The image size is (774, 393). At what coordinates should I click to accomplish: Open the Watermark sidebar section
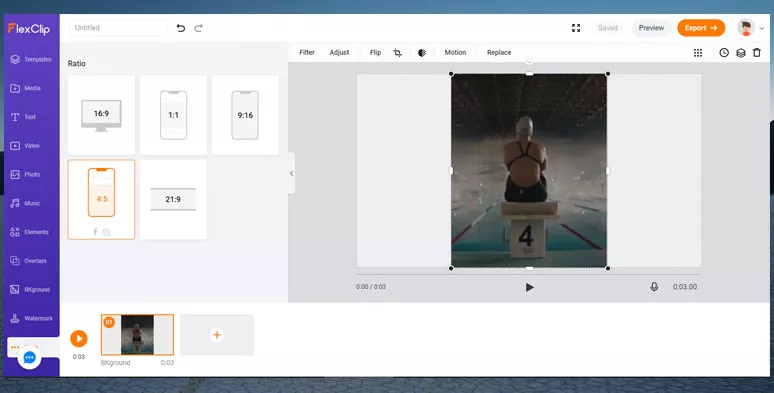(x=31, y=318)
